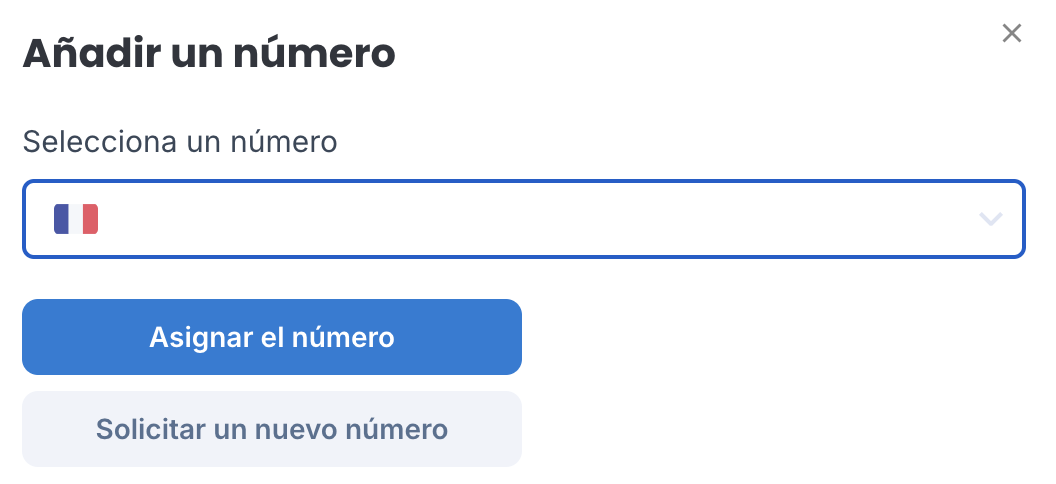Click the Asignar el número button
Screen dimensions: 1056x484
[271, 337]
